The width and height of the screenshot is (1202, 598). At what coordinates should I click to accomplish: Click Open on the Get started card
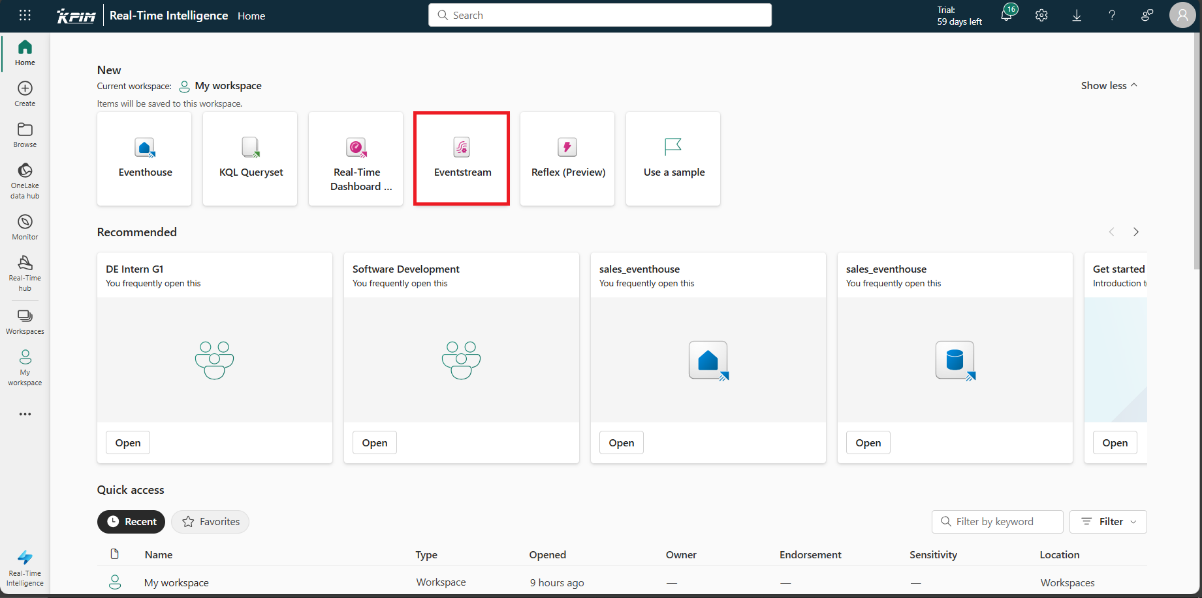click(x=1115, y=443)
